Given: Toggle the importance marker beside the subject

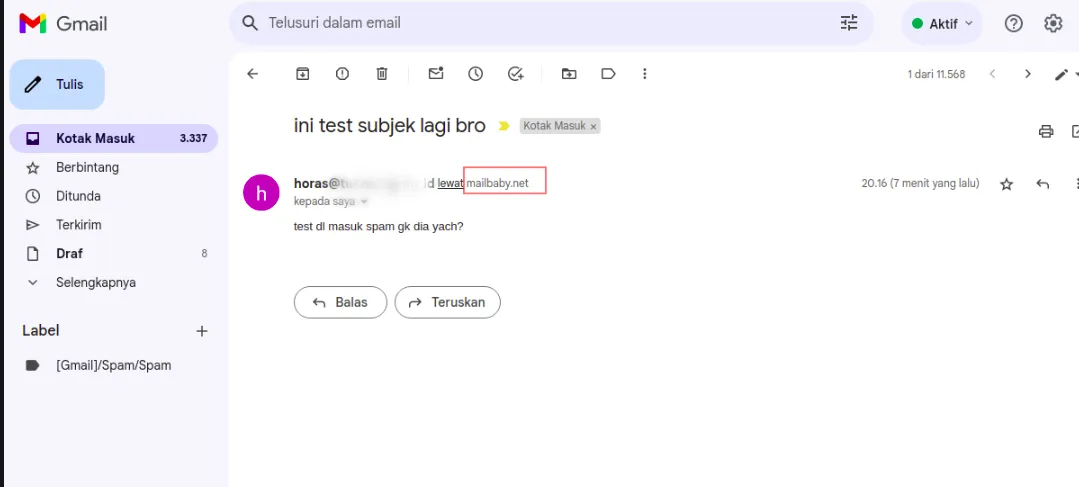Looking at the screenshot, I should pyautogui.click(x=504, y=126).
